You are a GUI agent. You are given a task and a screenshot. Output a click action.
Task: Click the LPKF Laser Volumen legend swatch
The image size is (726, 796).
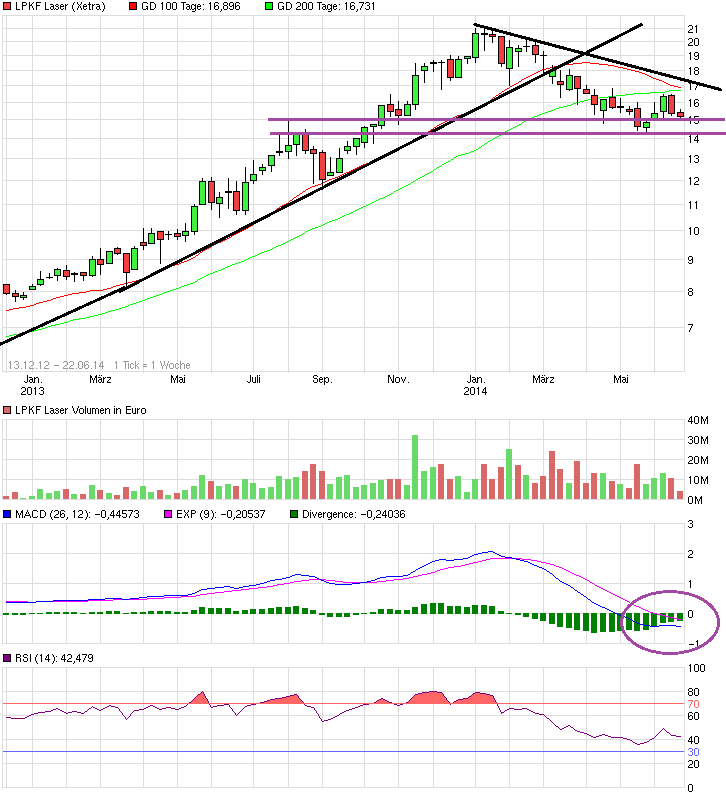[7, 410]
